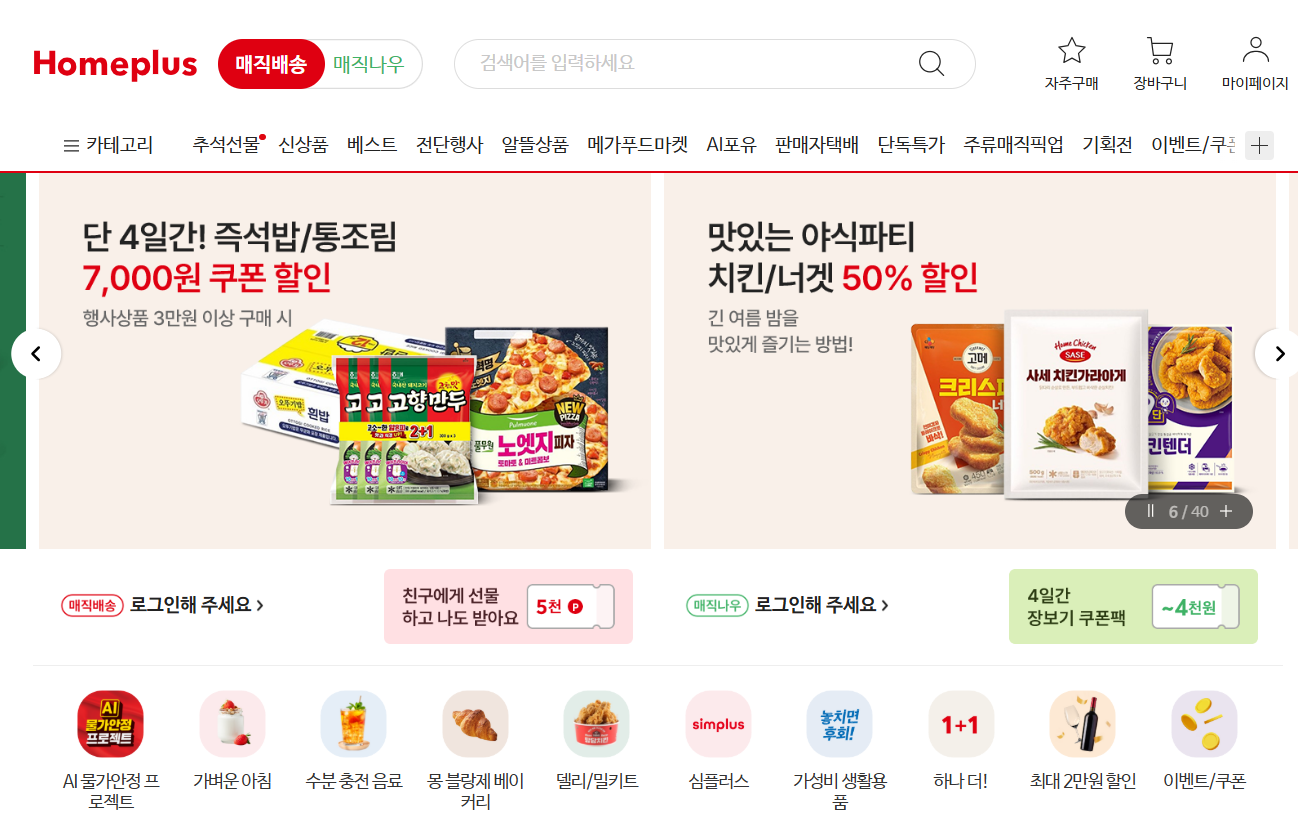Screen dimensions: 1298x823
Task: Expand more navigation items with plus button
Action: coord(1260,146)
